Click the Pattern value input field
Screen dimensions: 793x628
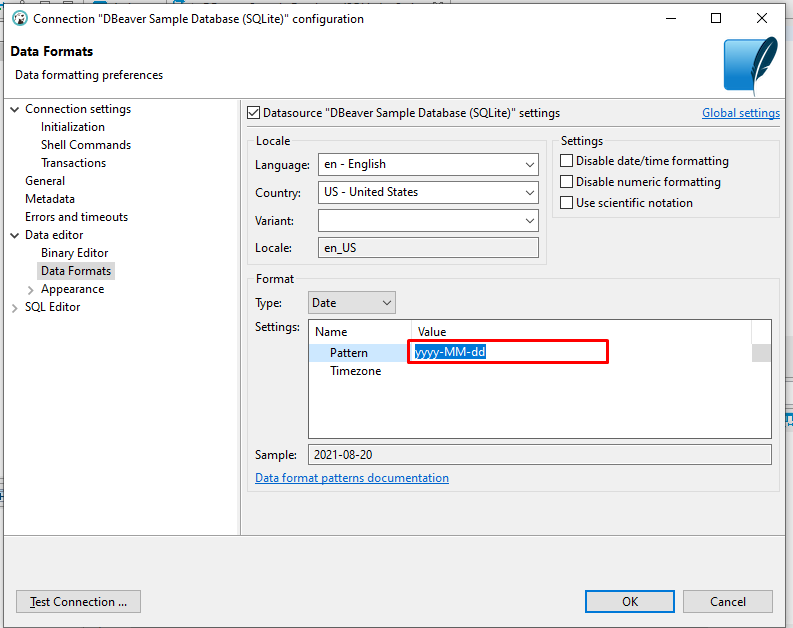click(508, 351)
